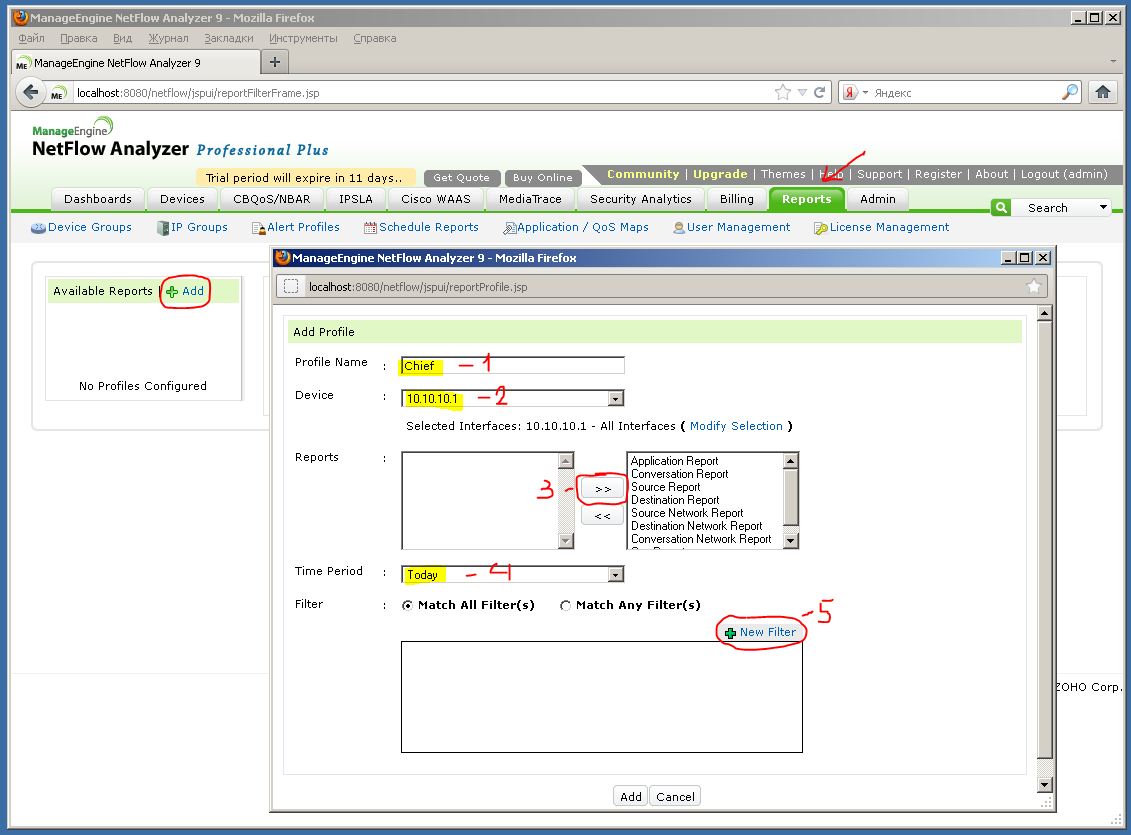
Task: Click the Cancel button in Add Profile dialog
Action: click(x=675, y=796)
